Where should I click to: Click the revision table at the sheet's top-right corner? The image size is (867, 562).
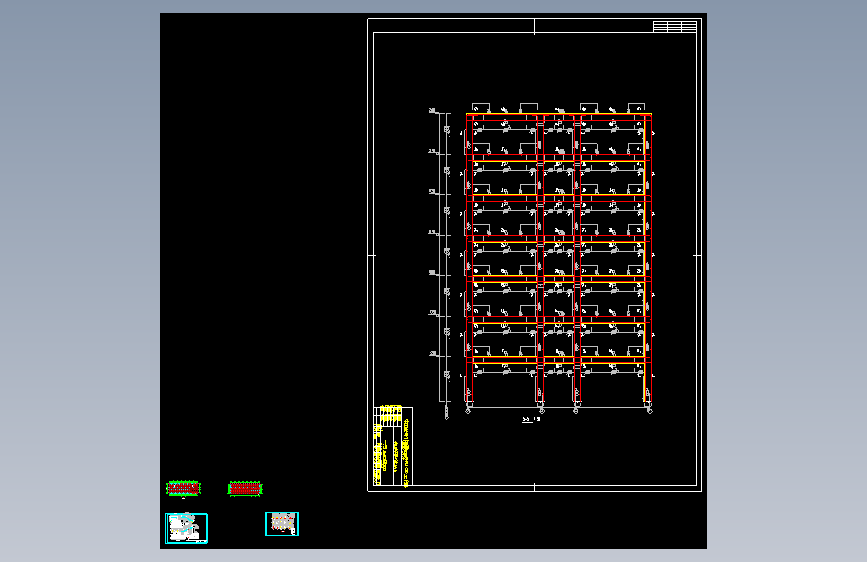(675, 26)
